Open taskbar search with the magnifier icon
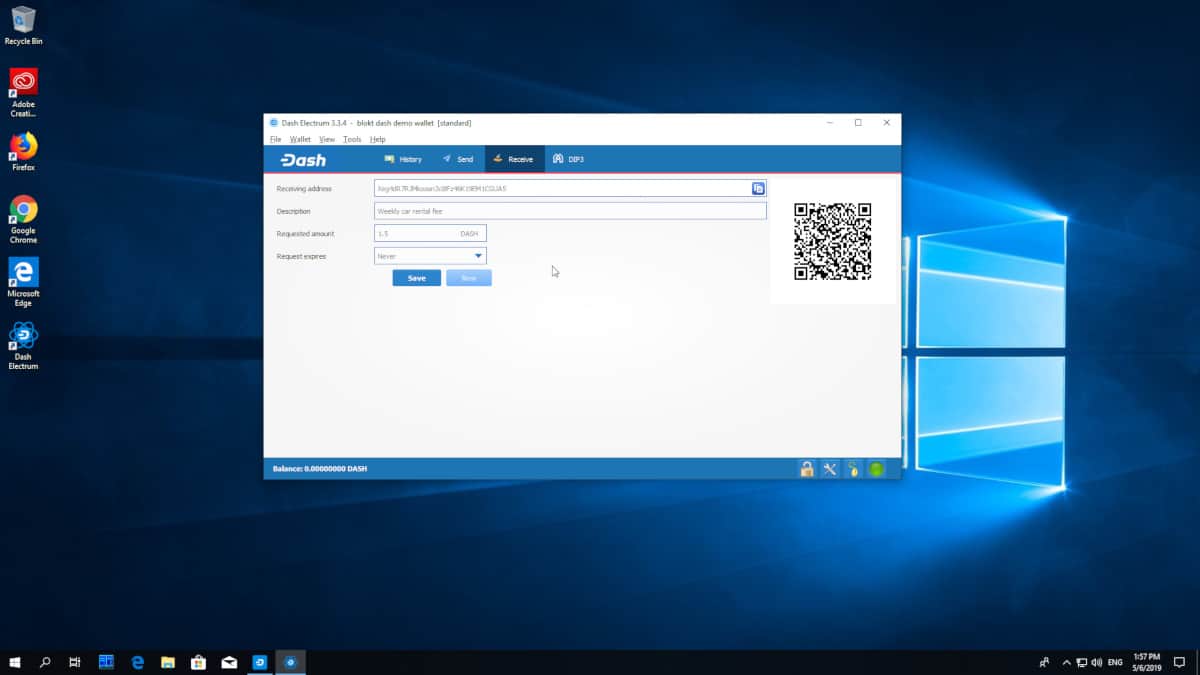 [45, 662]
